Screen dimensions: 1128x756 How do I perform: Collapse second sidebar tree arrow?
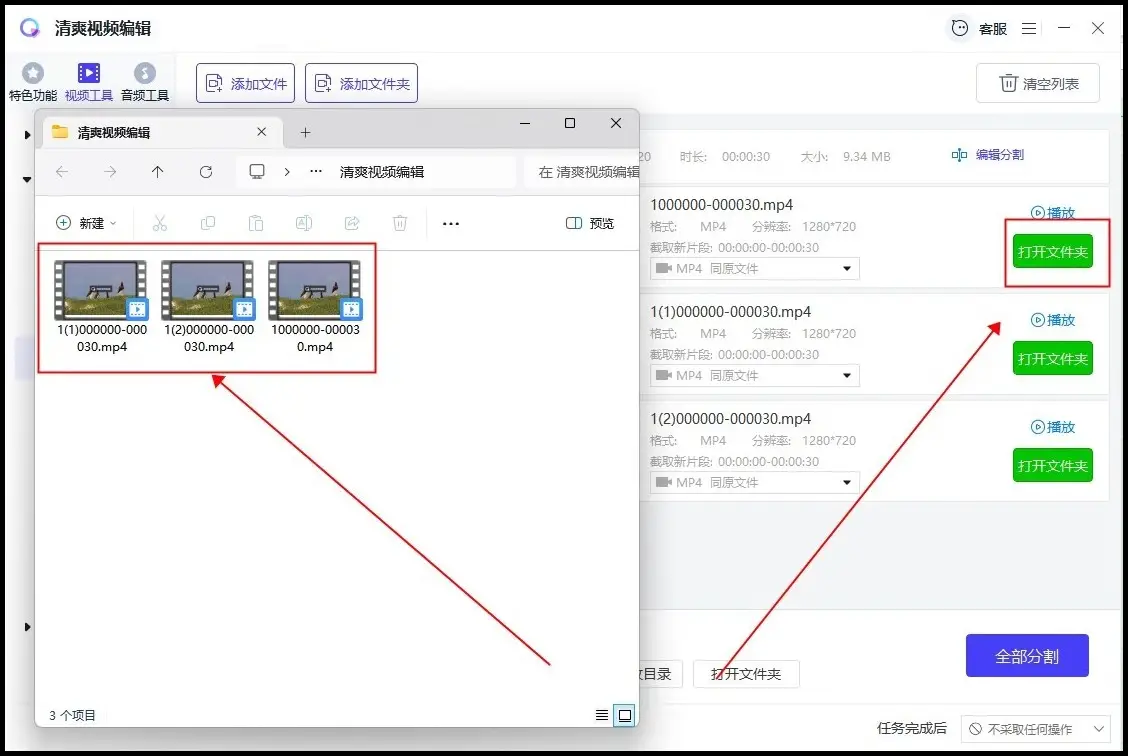click(27, 179)
